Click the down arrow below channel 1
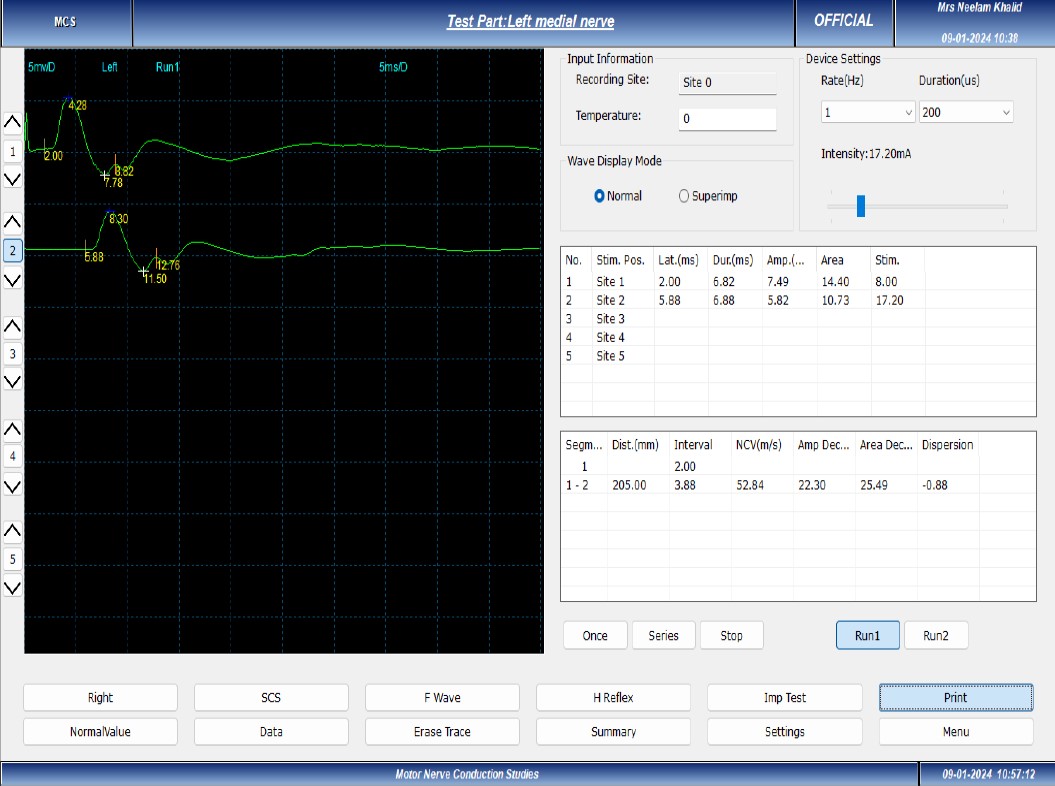This screenshot has height=786, width=1055. pyautogui.click(x=12, y=179)
